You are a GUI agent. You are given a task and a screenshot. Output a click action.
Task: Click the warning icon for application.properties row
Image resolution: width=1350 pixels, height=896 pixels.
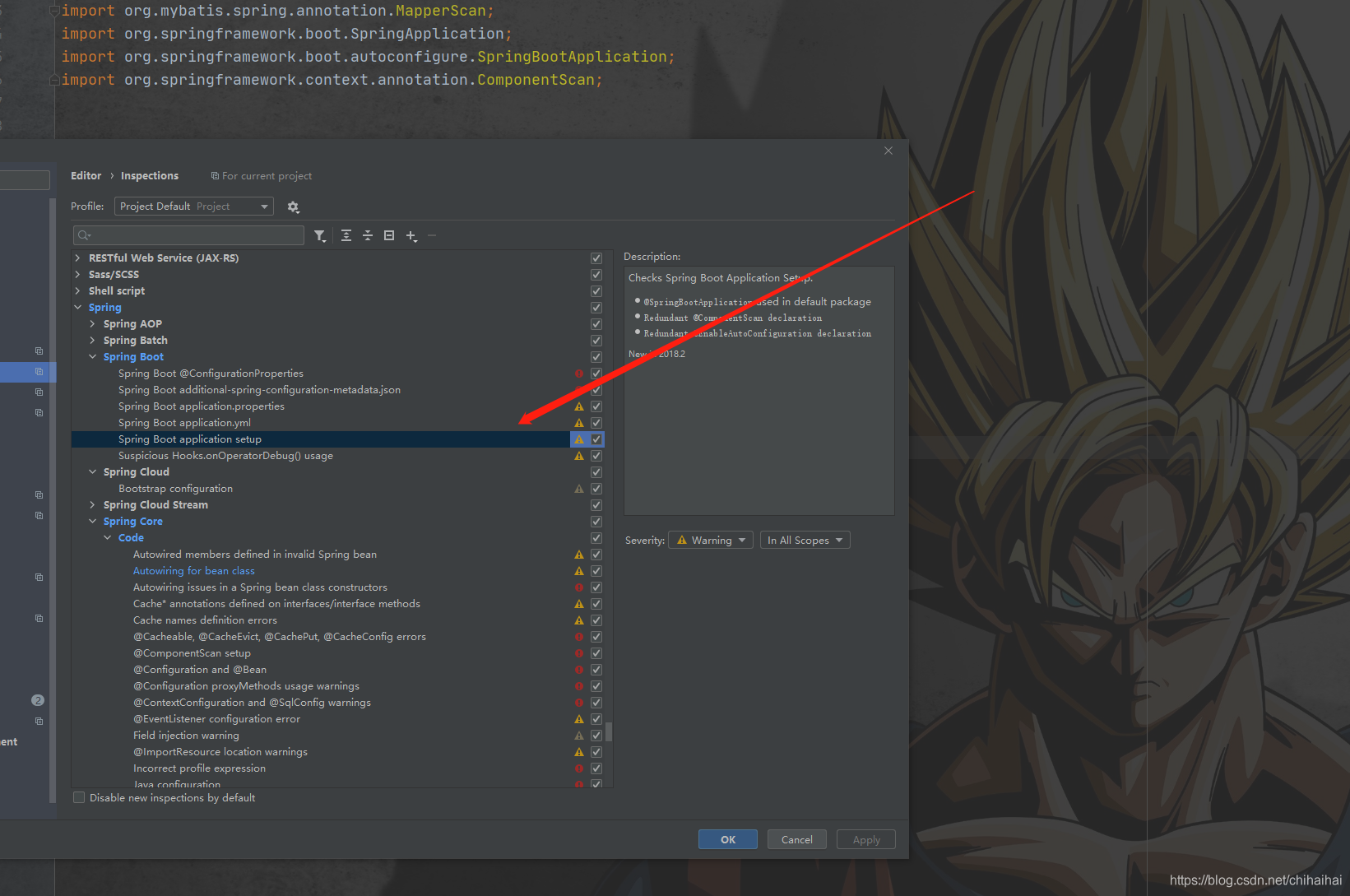(579, 406)
